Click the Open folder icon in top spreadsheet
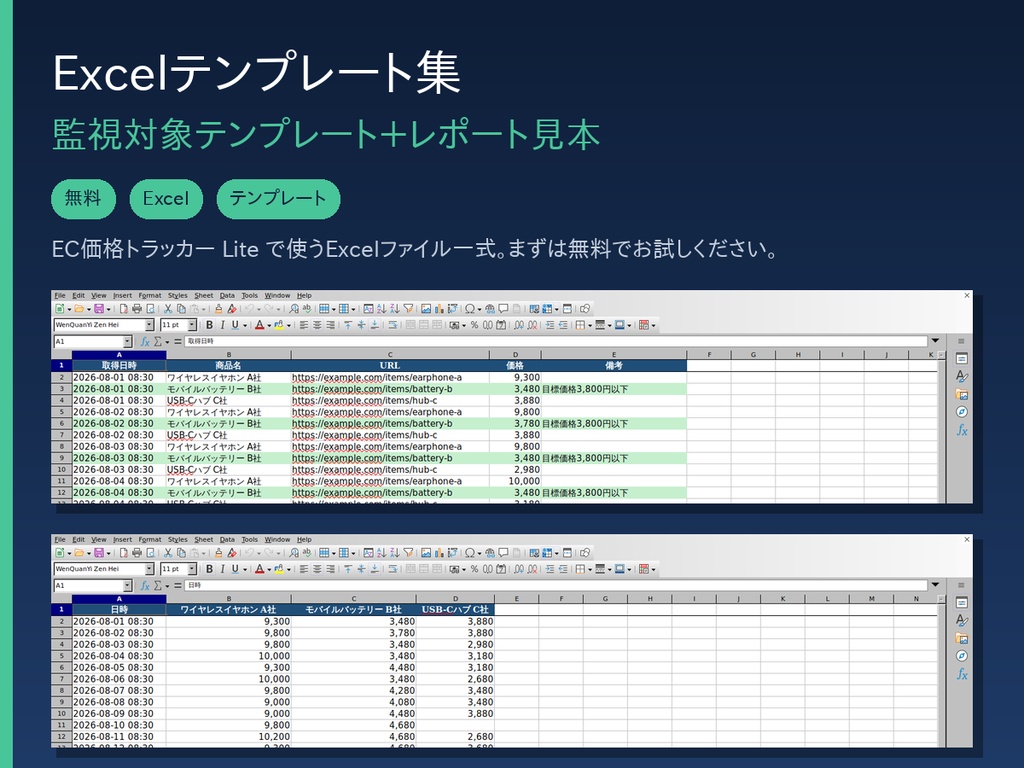The width and height of the screenshot is (1024, 768). pos(79,309)
